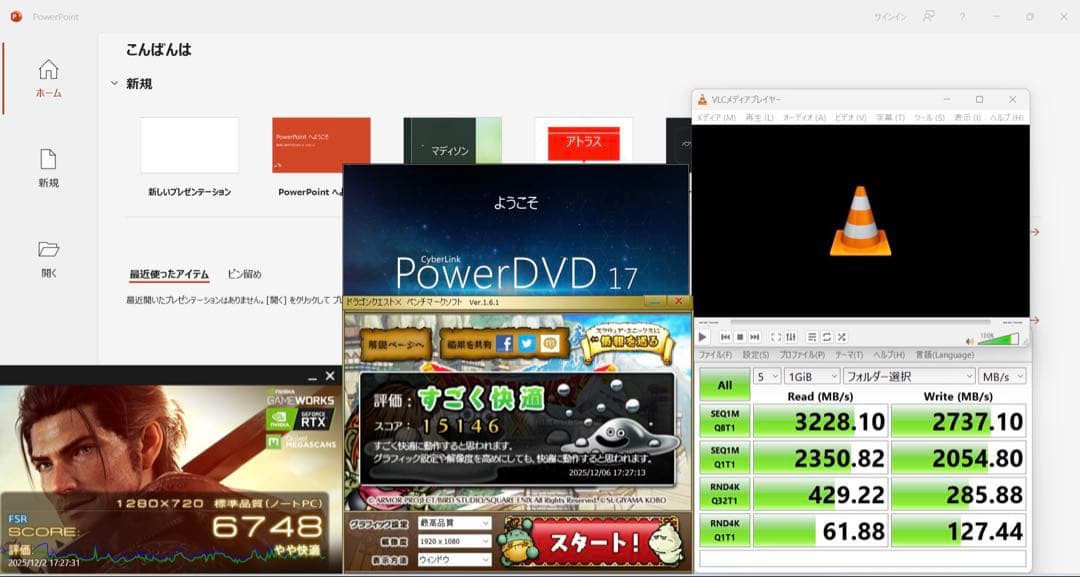Open the 開く folder page in PowerPoint

point(48,259)
